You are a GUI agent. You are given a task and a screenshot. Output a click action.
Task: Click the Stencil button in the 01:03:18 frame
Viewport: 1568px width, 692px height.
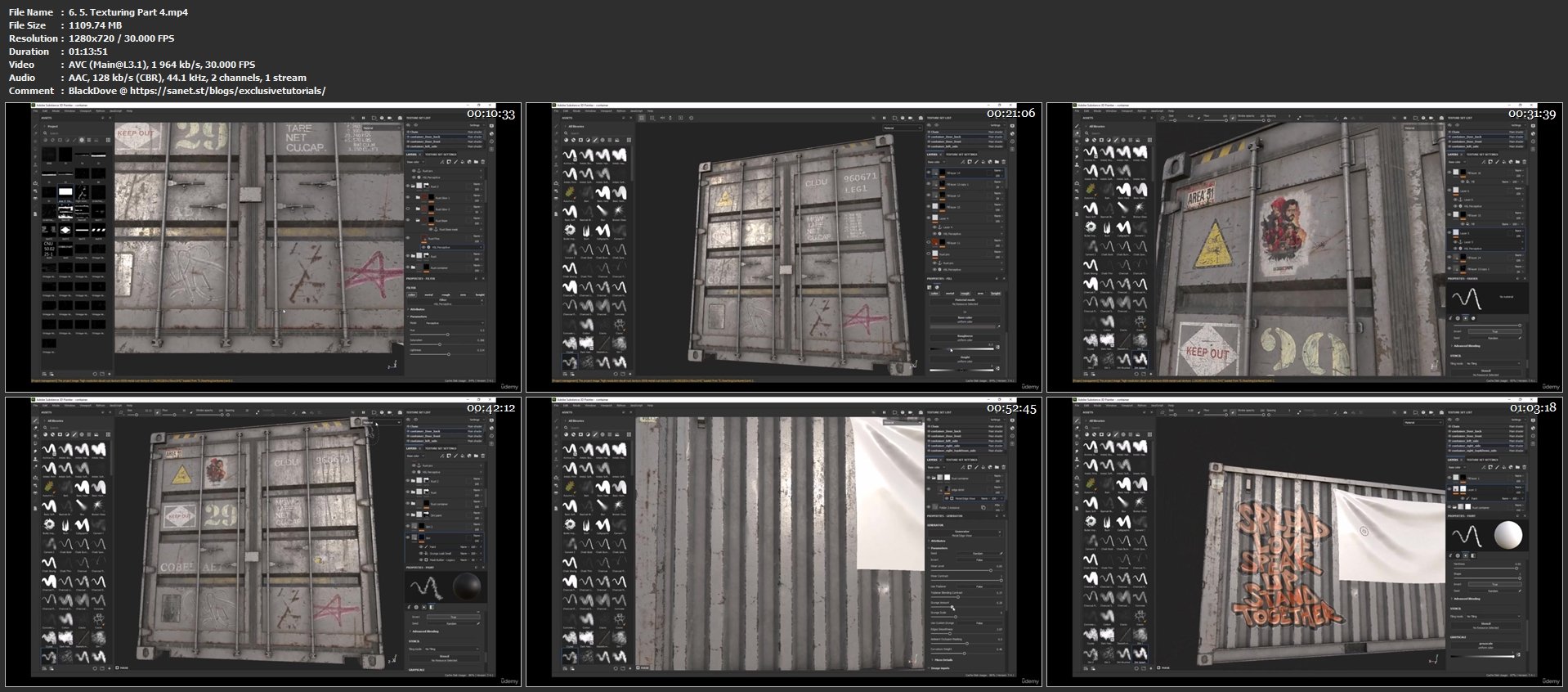click(1486, 626)
